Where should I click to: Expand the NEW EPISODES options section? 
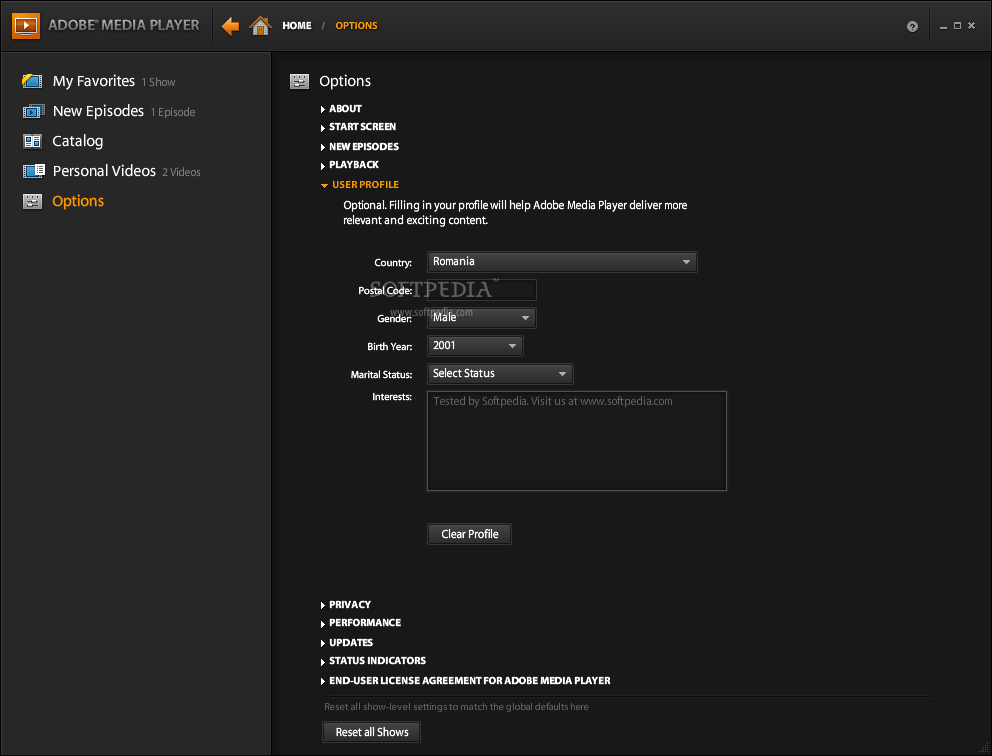point(359,147)
